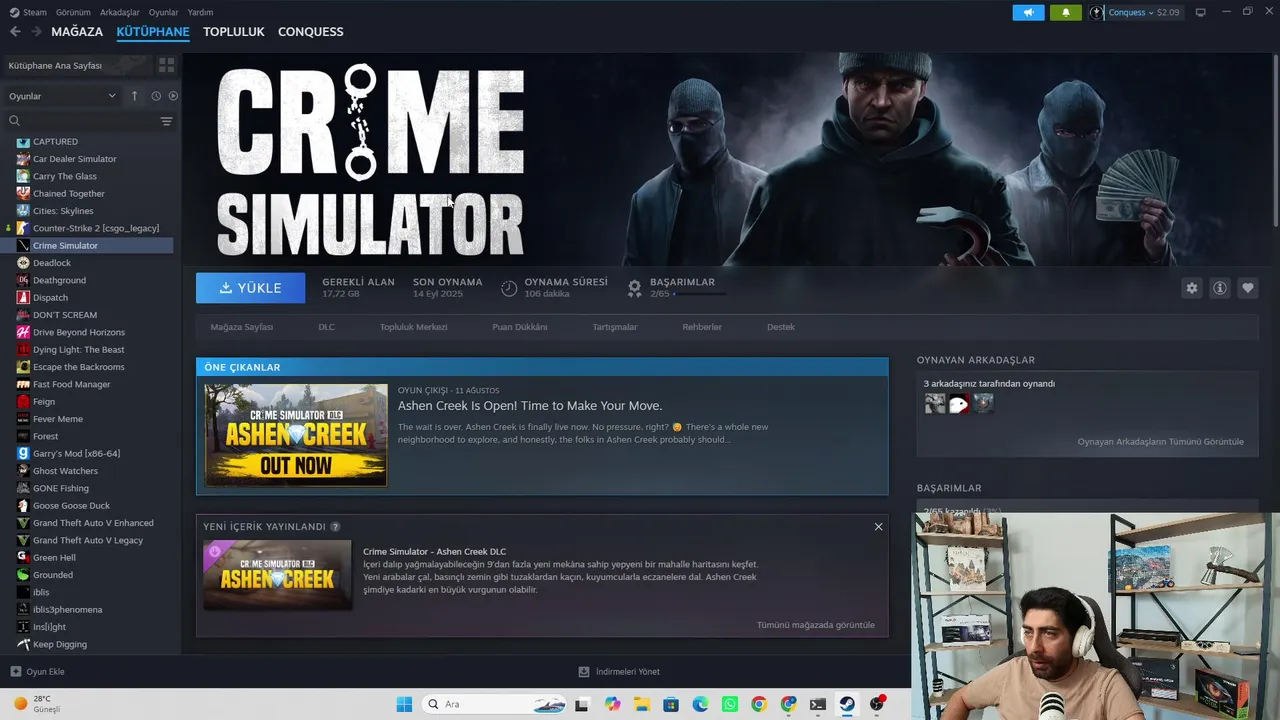Switch to the KÜTÜPHANE tab
Screen dimensions: 1280x720
[x=153, y=32]
